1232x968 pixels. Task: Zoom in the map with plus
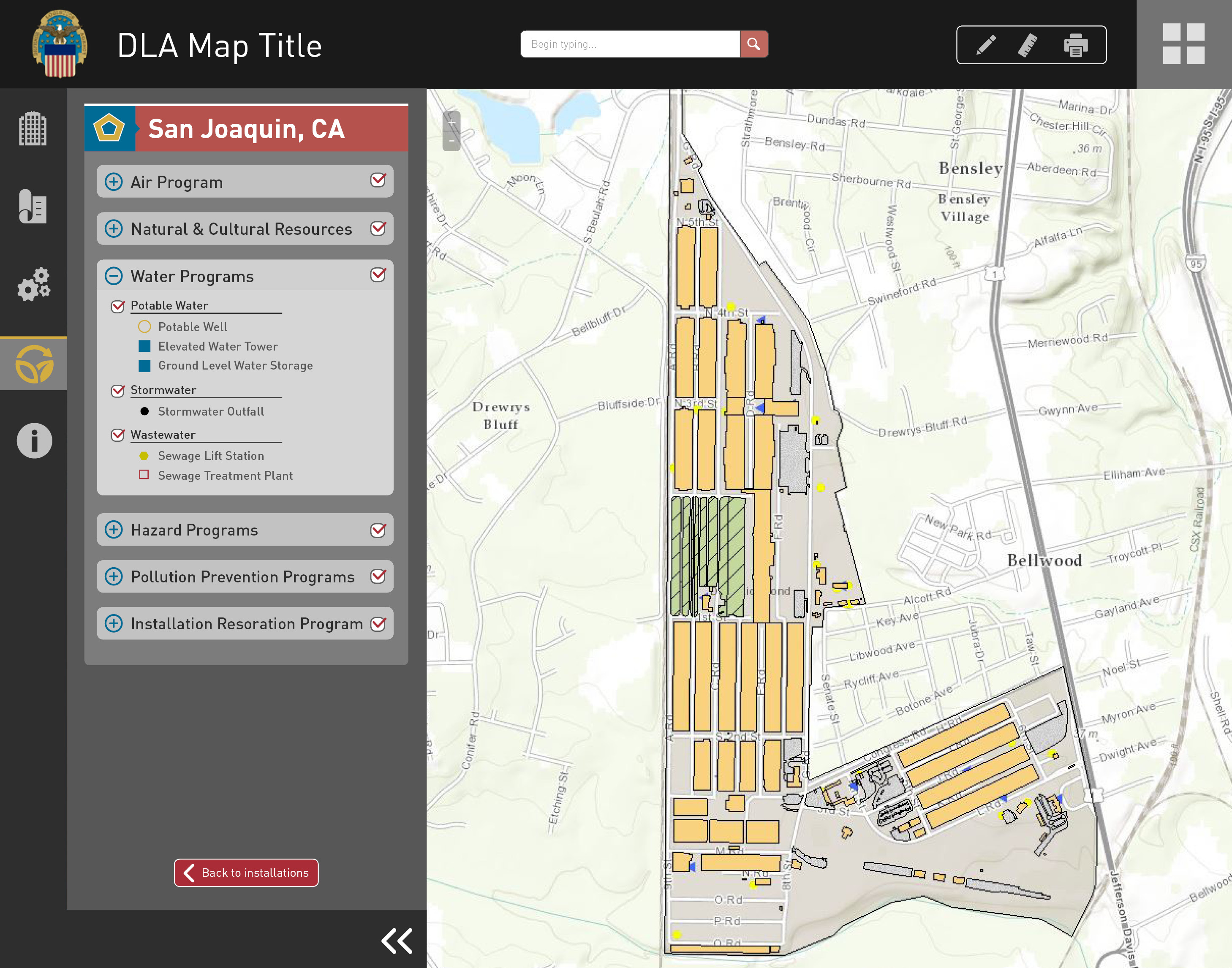coord(451,122)
